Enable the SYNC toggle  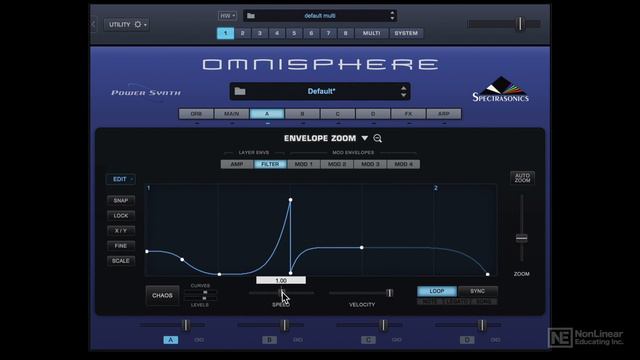477,291
